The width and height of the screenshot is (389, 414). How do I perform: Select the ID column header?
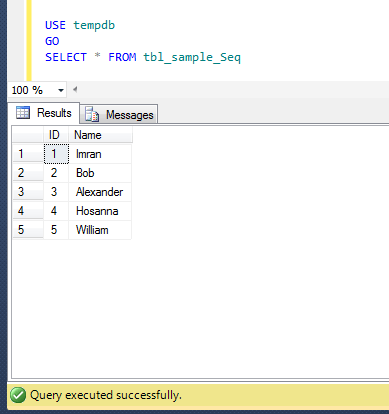(x=56, y=135)
